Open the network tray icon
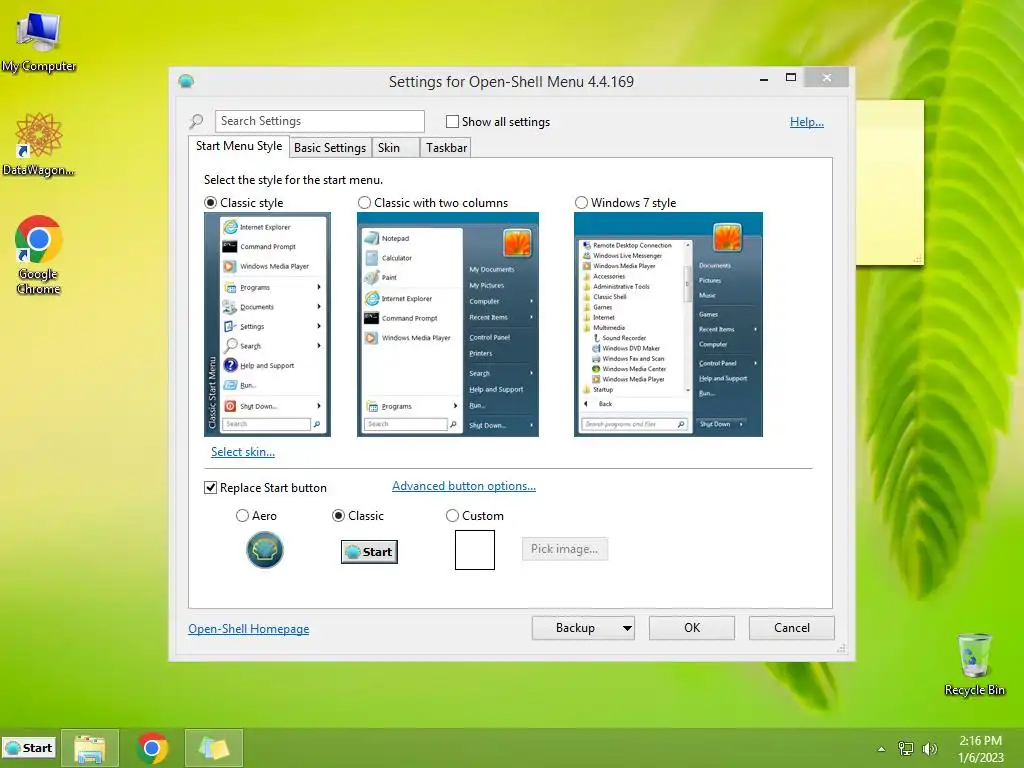 click(906, 749)
